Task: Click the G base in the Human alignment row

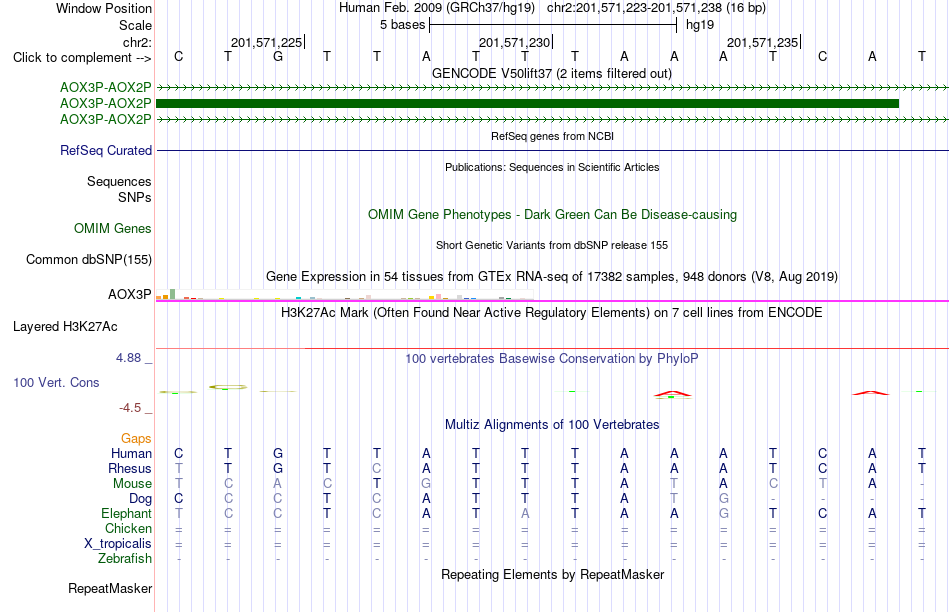Action: coord(277,453)
